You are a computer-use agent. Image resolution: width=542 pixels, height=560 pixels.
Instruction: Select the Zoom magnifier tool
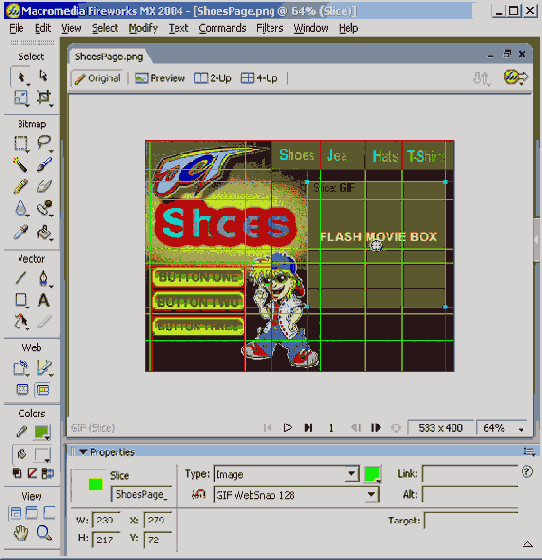(44, 533)
